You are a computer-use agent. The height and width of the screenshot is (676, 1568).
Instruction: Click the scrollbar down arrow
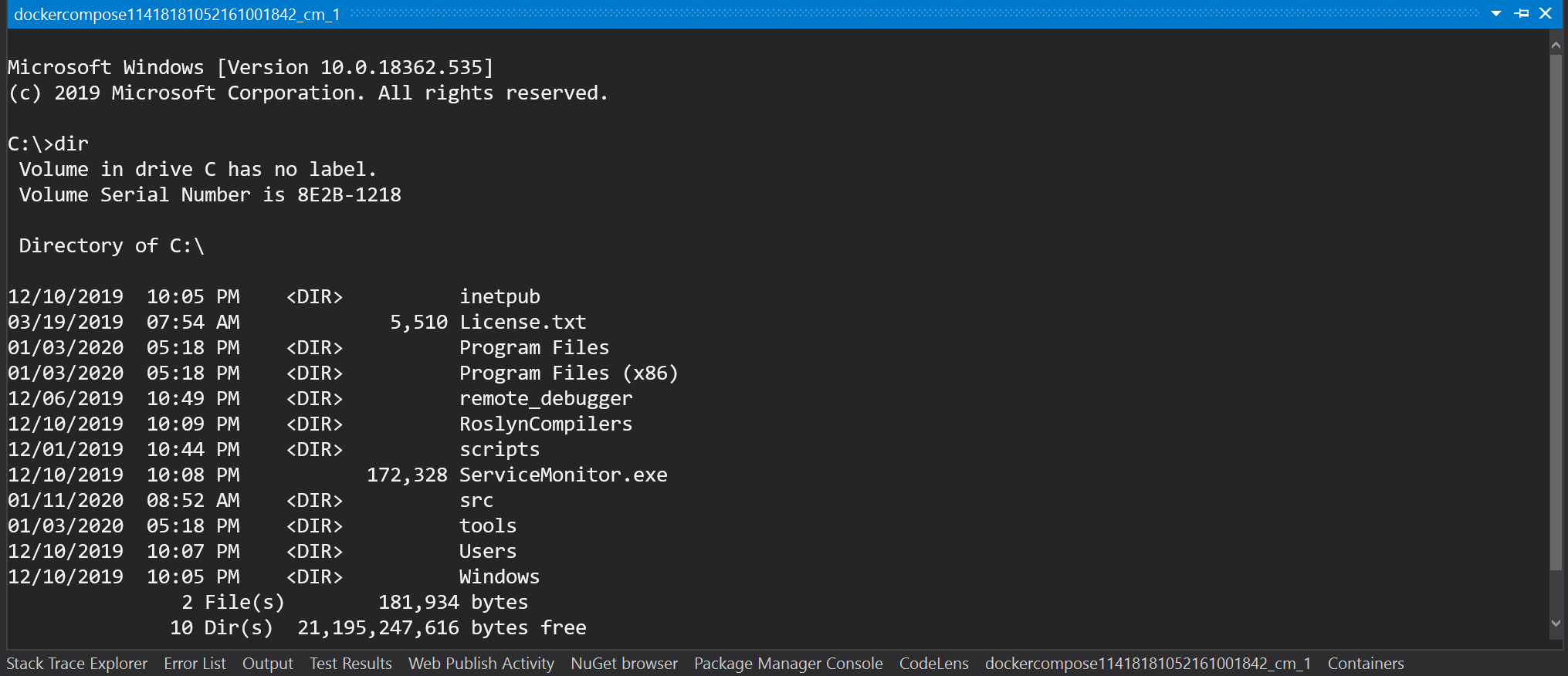(1556, 624)
